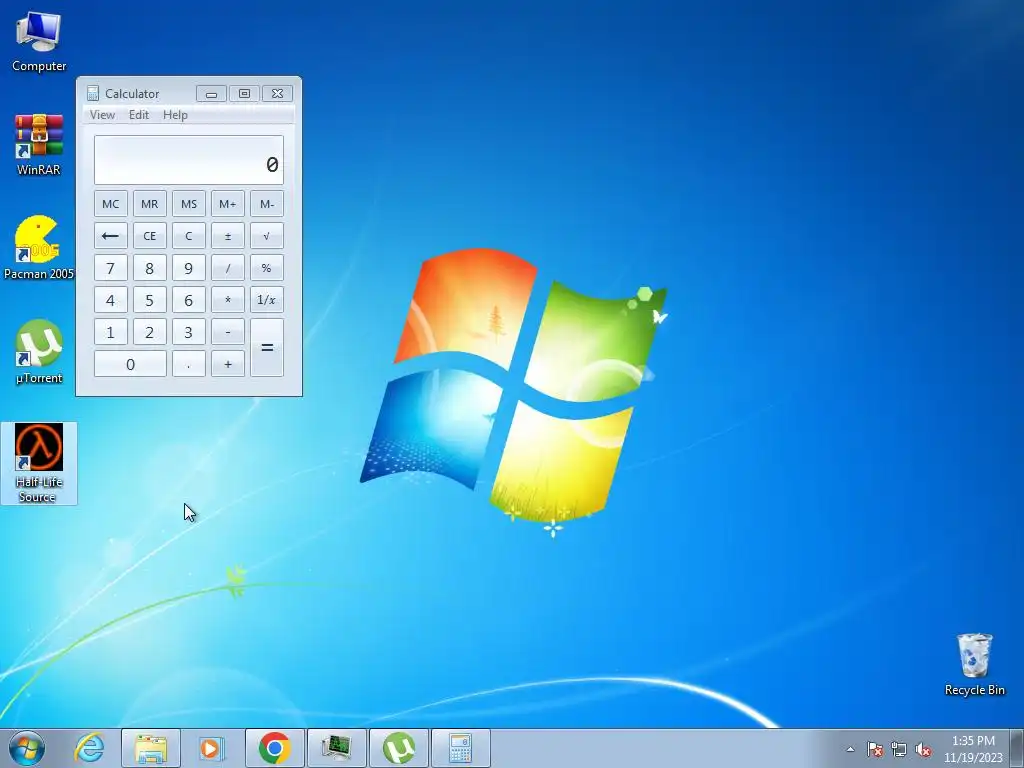Image resolution: width=1024 pixels, height=768 pixels.
Task: Open the Windows Start orb
Action: tap(27, 748)
